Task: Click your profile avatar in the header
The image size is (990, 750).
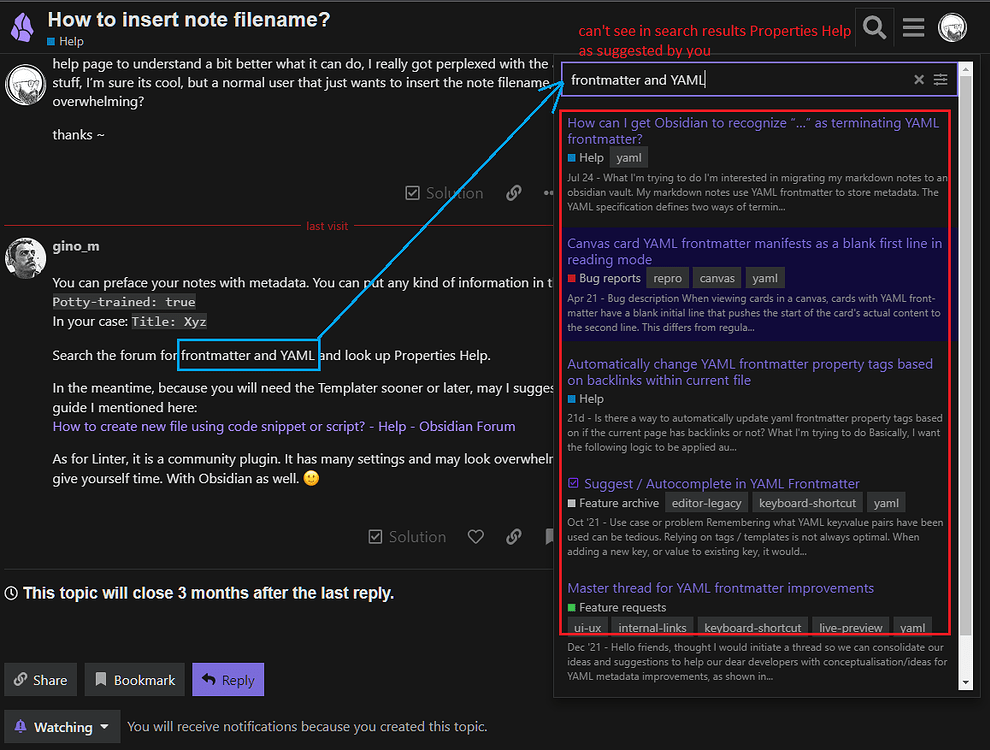Action: [951, 27]
